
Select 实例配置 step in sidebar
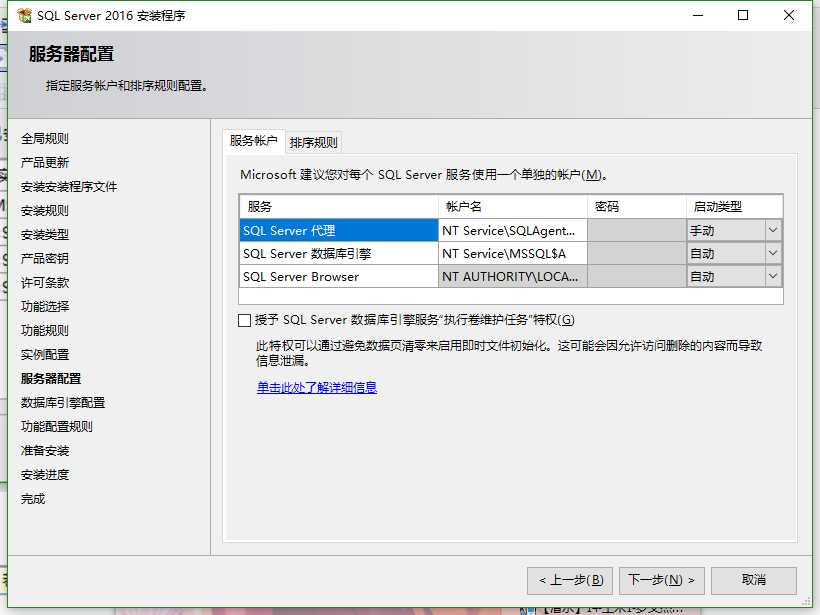[45, 355]
